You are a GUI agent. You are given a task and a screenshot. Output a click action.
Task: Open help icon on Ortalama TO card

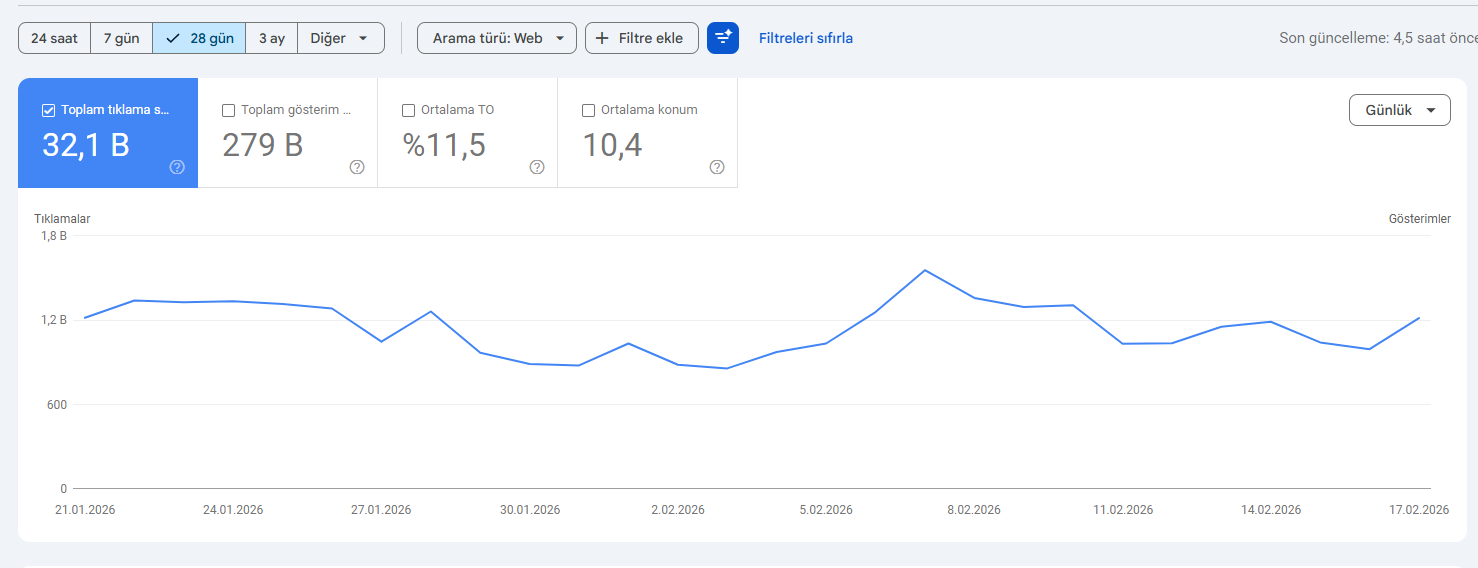[x=537, y=167]
